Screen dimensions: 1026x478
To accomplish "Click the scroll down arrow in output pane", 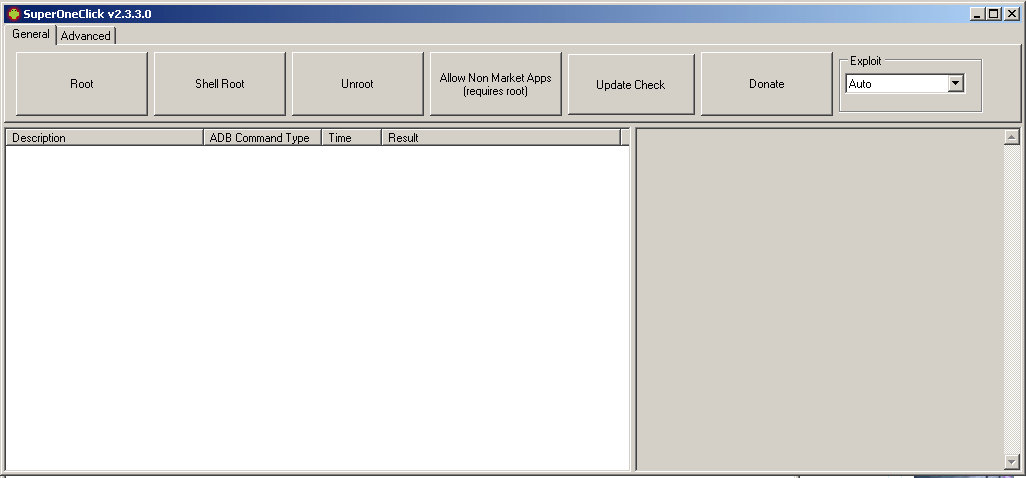I will tap(1012, 462).
